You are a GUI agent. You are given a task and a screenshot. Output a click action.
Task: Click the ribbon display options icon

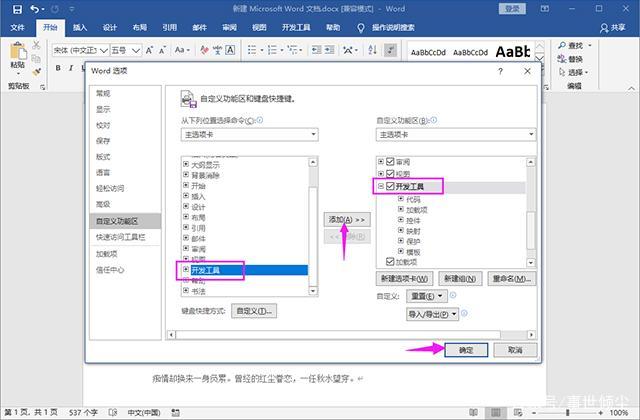tap(544, 9)
